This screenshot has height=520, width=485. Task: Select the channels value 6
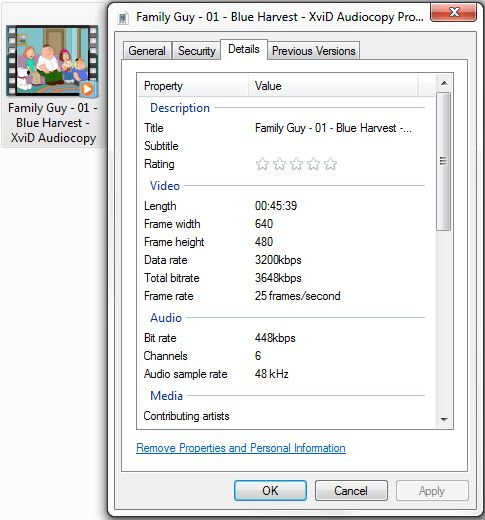click(x=258, y=356)
